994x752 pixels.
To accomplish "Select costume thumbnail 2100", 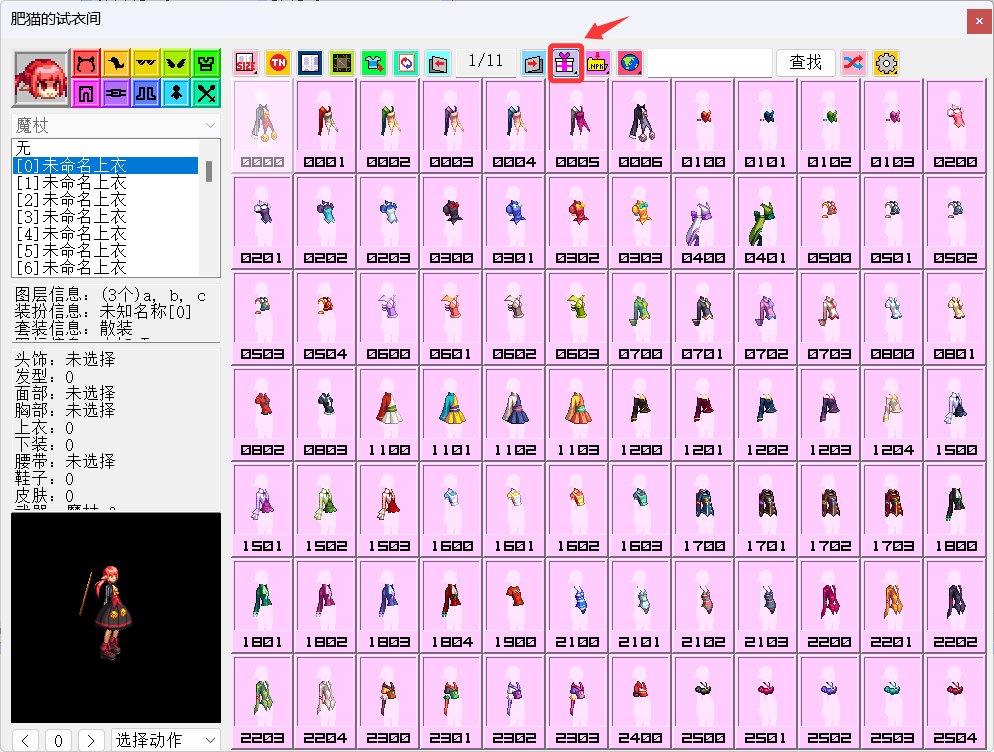I will point(578,606).
